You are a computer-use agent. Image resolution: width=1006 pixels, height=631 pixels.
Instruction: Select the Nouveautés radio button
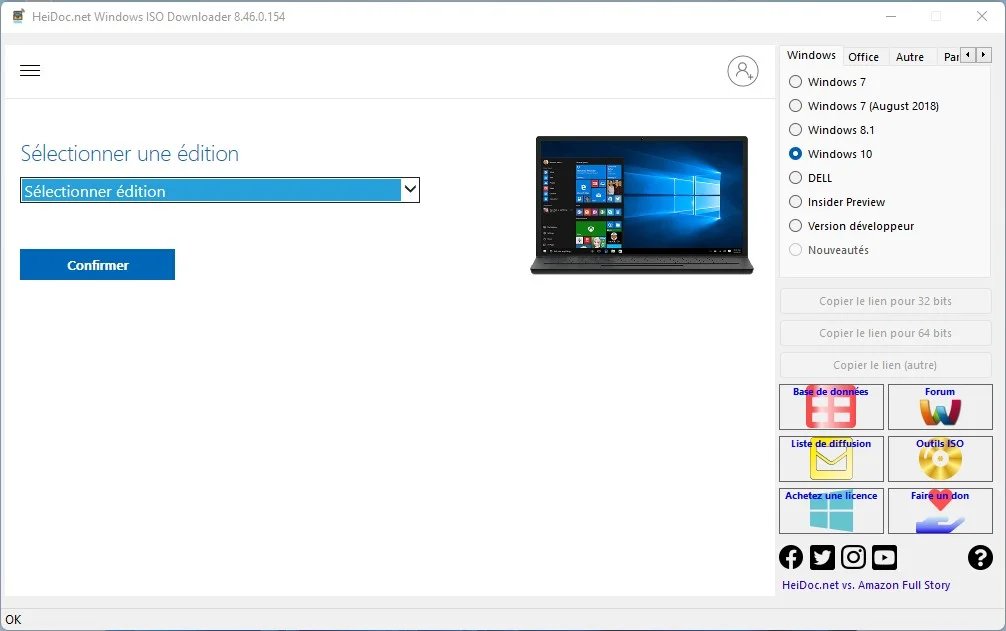point(796,250)
